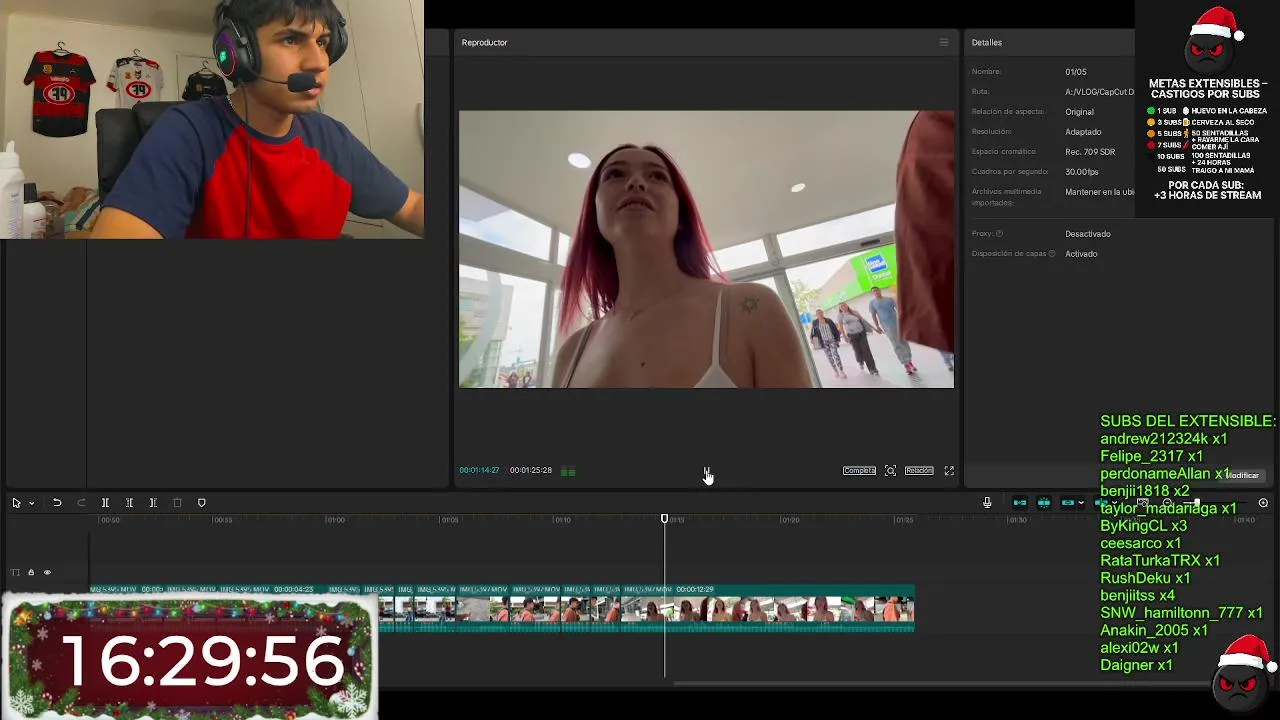Open the Reproductor panel hamburger menu
This screenshot has height=720, width=1280.
coord(943,42)
